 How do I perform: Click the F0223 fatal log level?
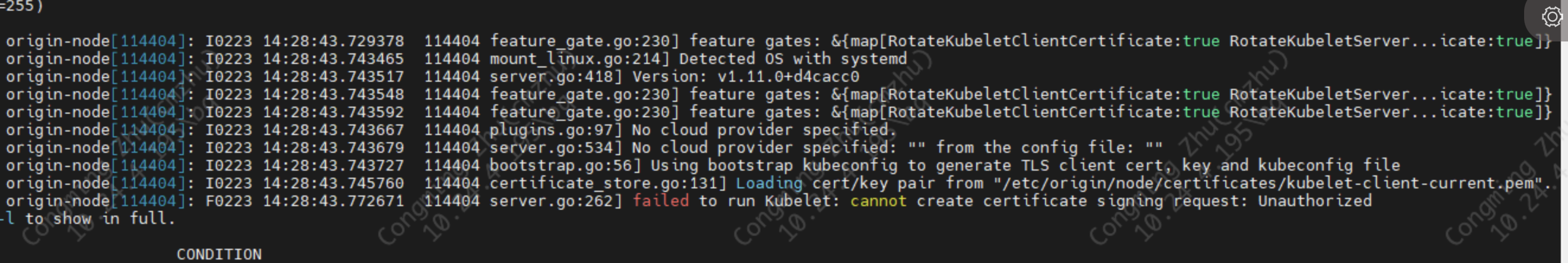(x=228, y=201)
